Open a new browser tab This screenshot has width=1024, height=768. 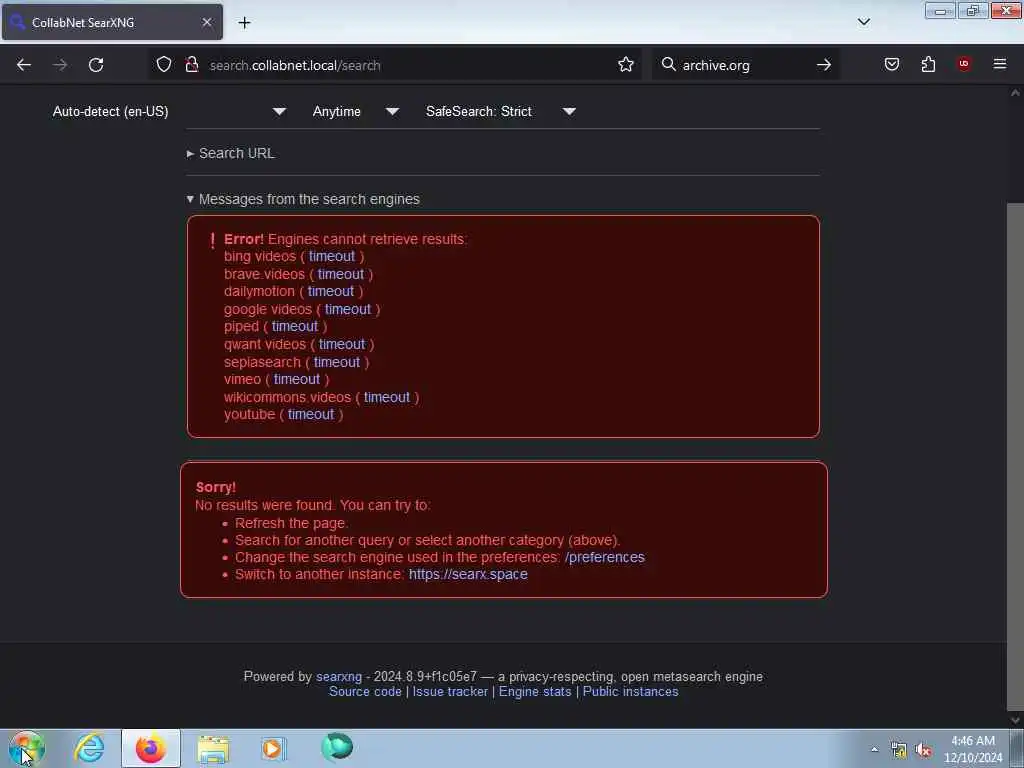[244, 22]
